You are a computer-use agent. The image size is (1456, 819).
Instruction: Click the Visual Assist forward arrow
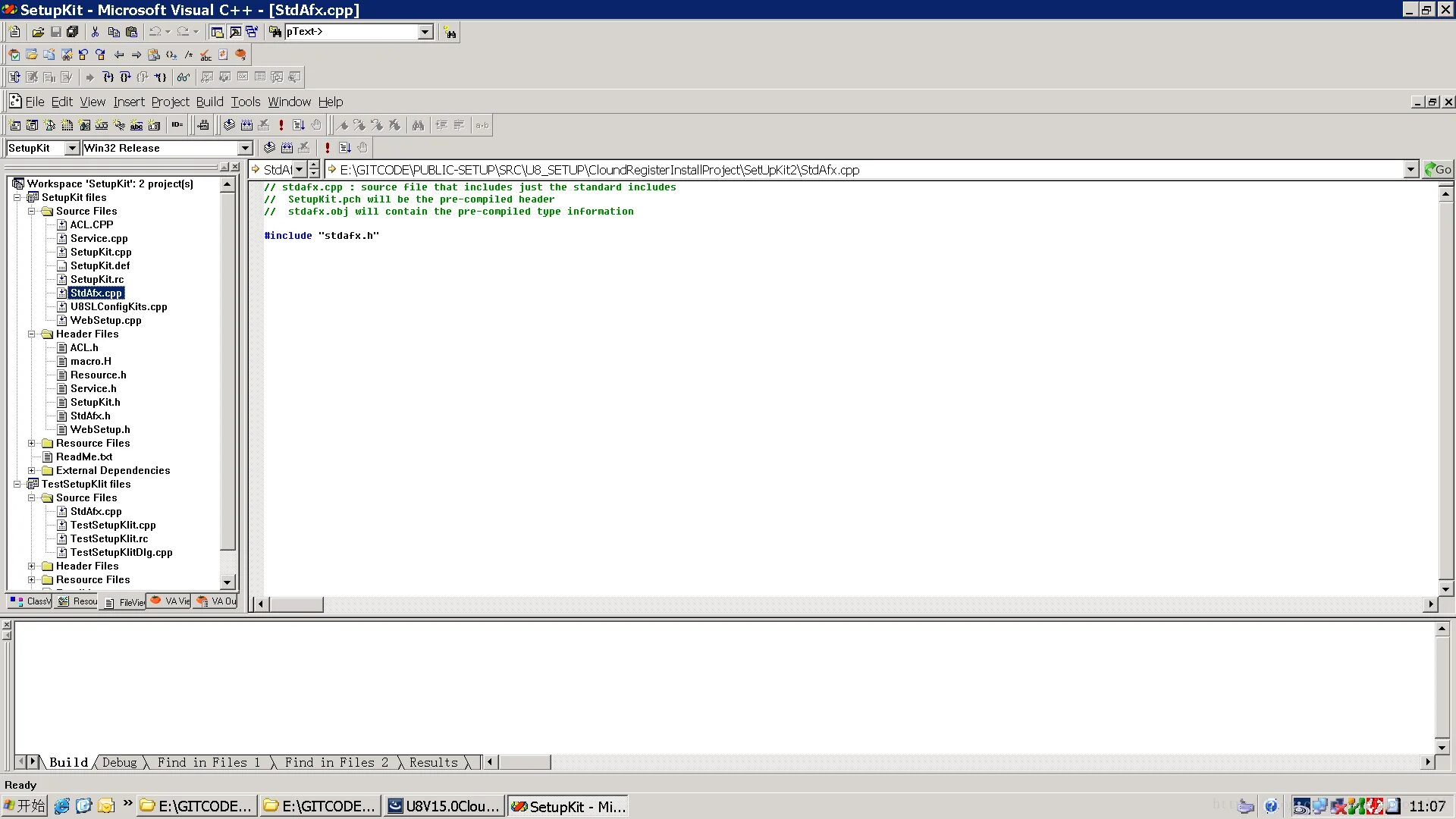click(136, 55)
